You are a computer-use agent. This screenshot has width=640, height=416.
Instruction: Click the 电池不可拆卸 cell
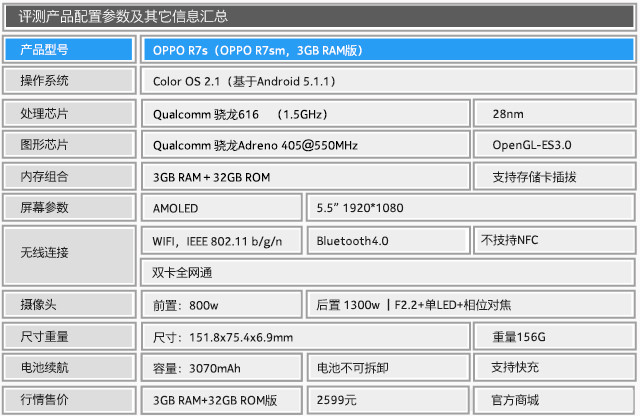point(388,367)
